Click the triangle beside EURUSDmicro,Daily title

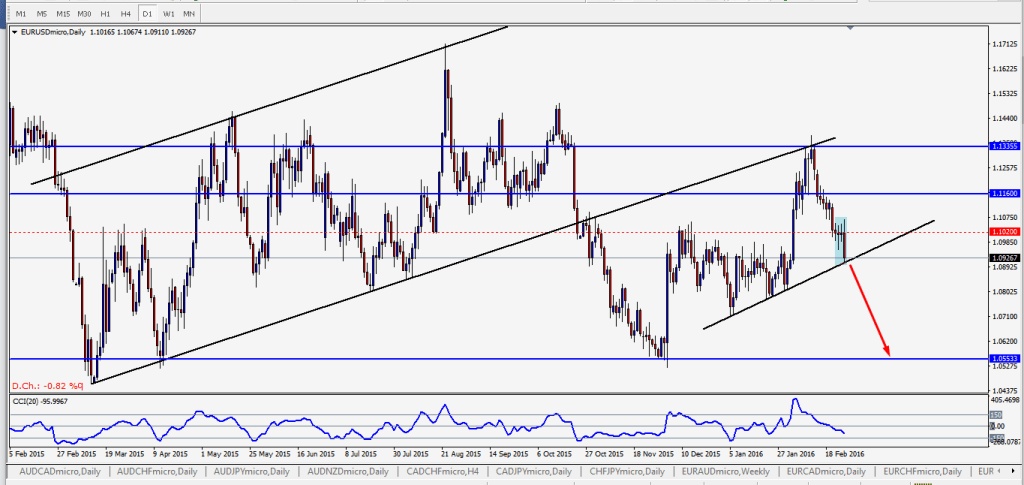[x=14, y=32]
